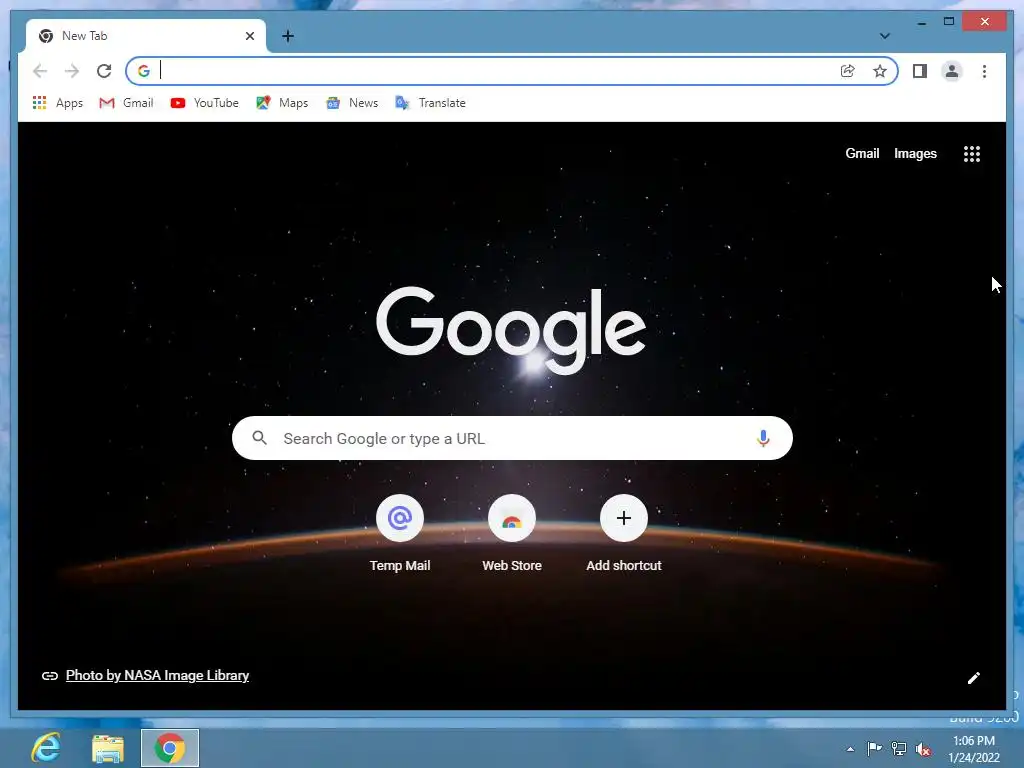Open the tab search dropdown chevron
The image size is (1024, 768).
885,36
